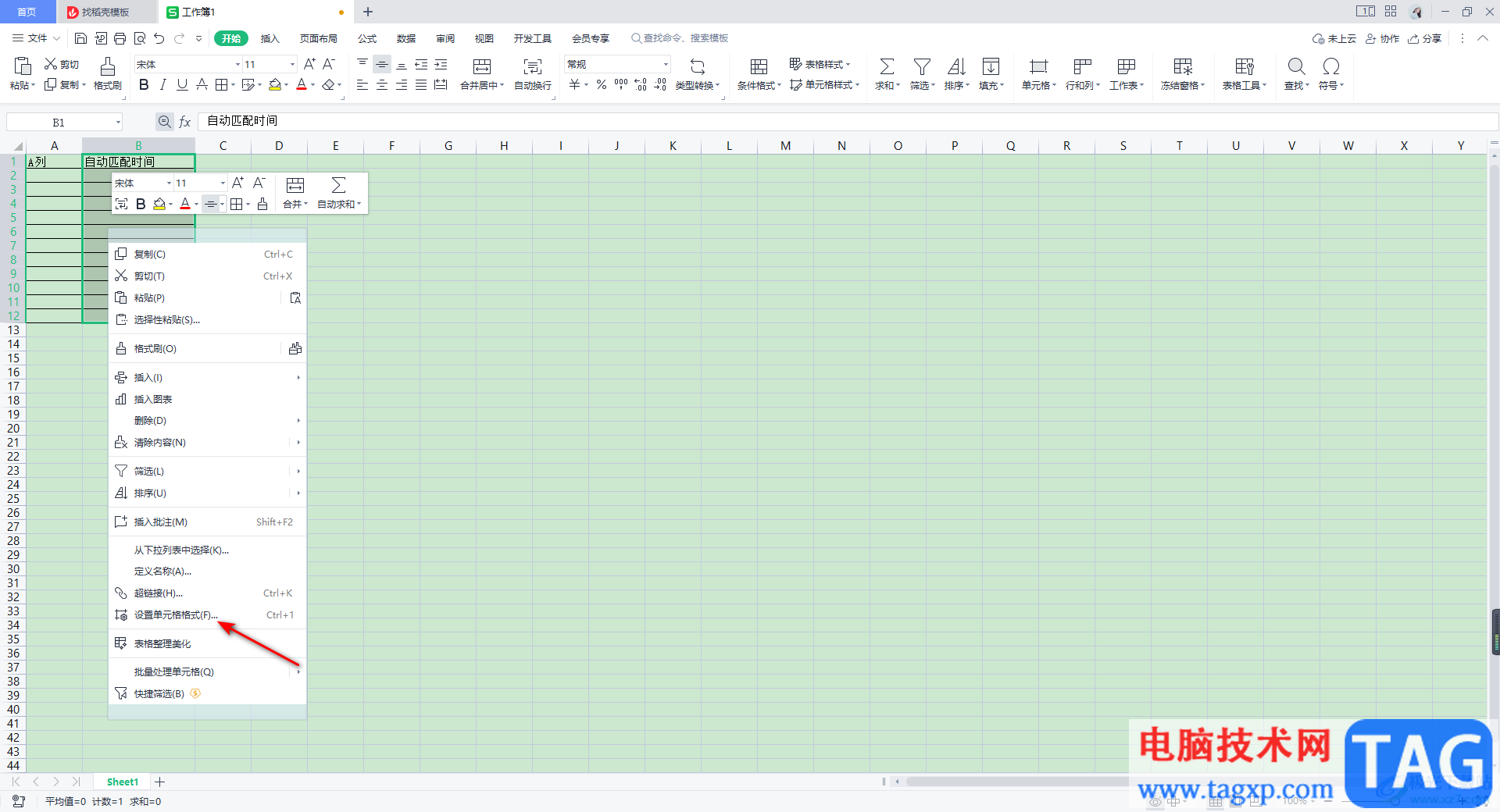Open the Name Box dropdown arrow

click(x=118, y=122)
